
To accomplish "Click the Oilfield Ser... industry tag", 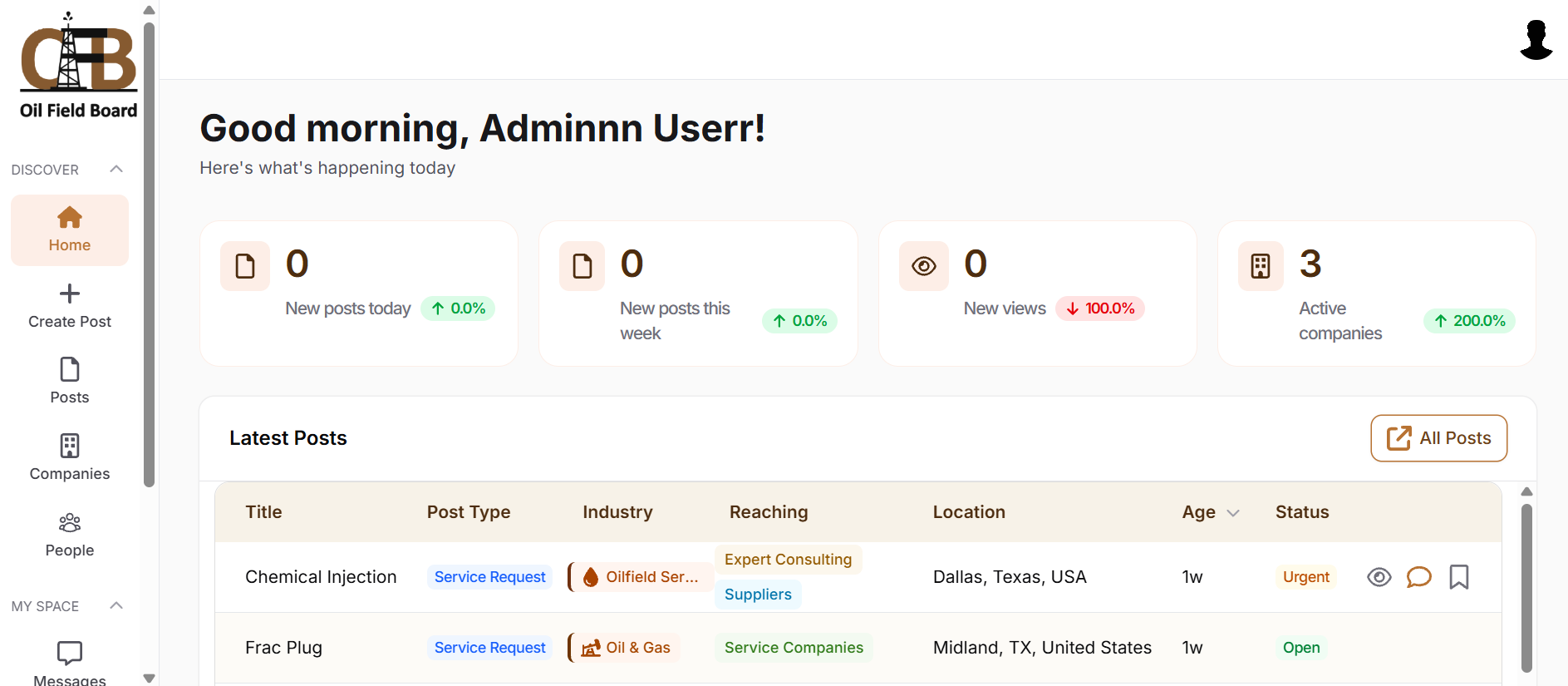I will click(640, 577).
